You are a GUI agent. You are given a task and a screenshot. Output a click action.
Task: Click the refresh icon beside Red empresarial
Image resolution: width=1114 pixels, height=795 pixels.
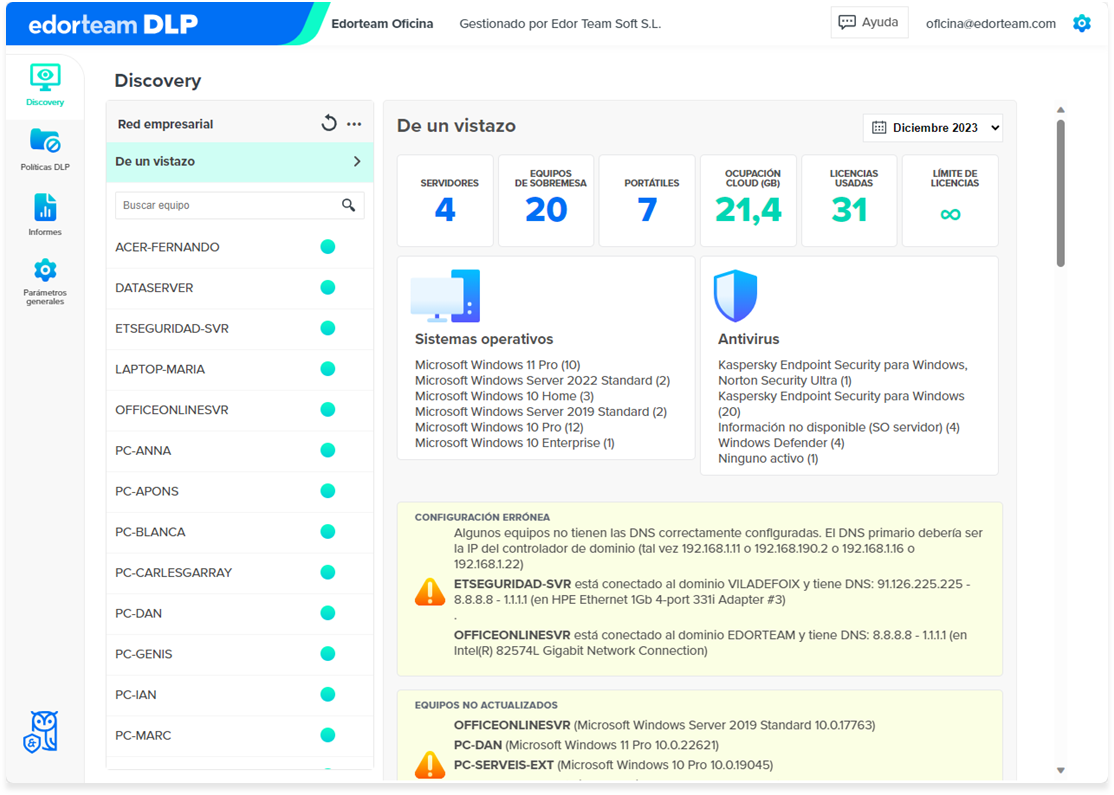328,123
